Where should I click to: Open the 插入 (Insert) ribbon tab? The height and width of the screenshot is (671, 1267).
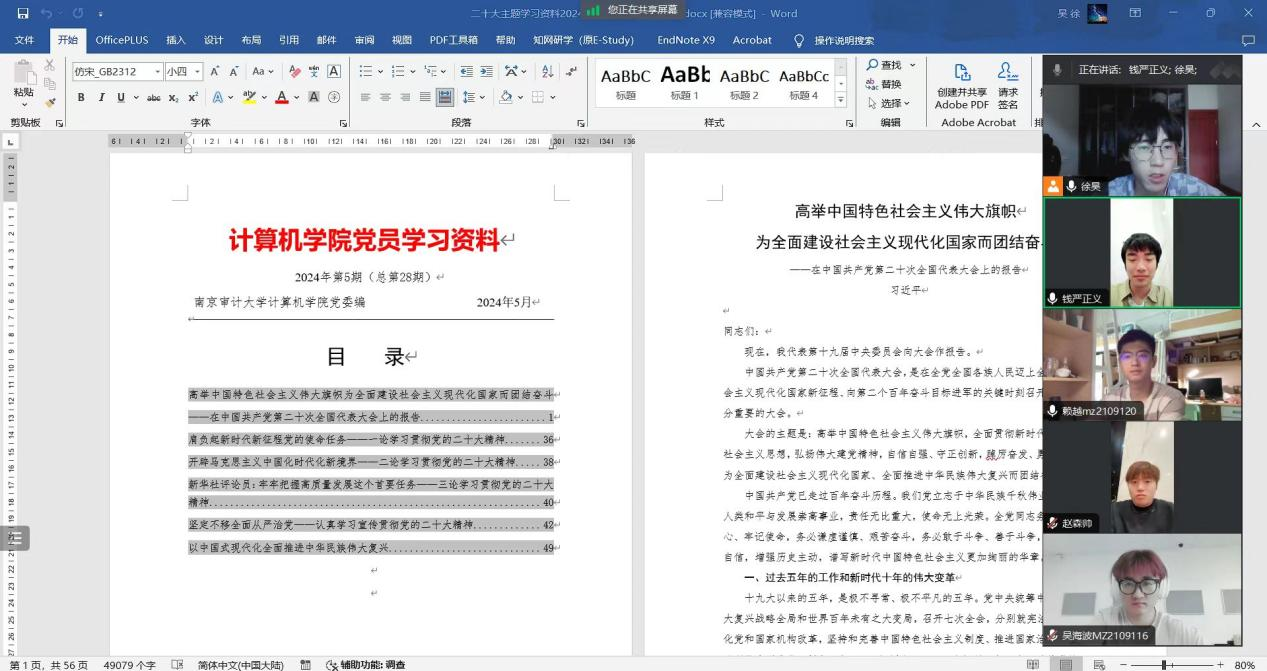(176, 40)
